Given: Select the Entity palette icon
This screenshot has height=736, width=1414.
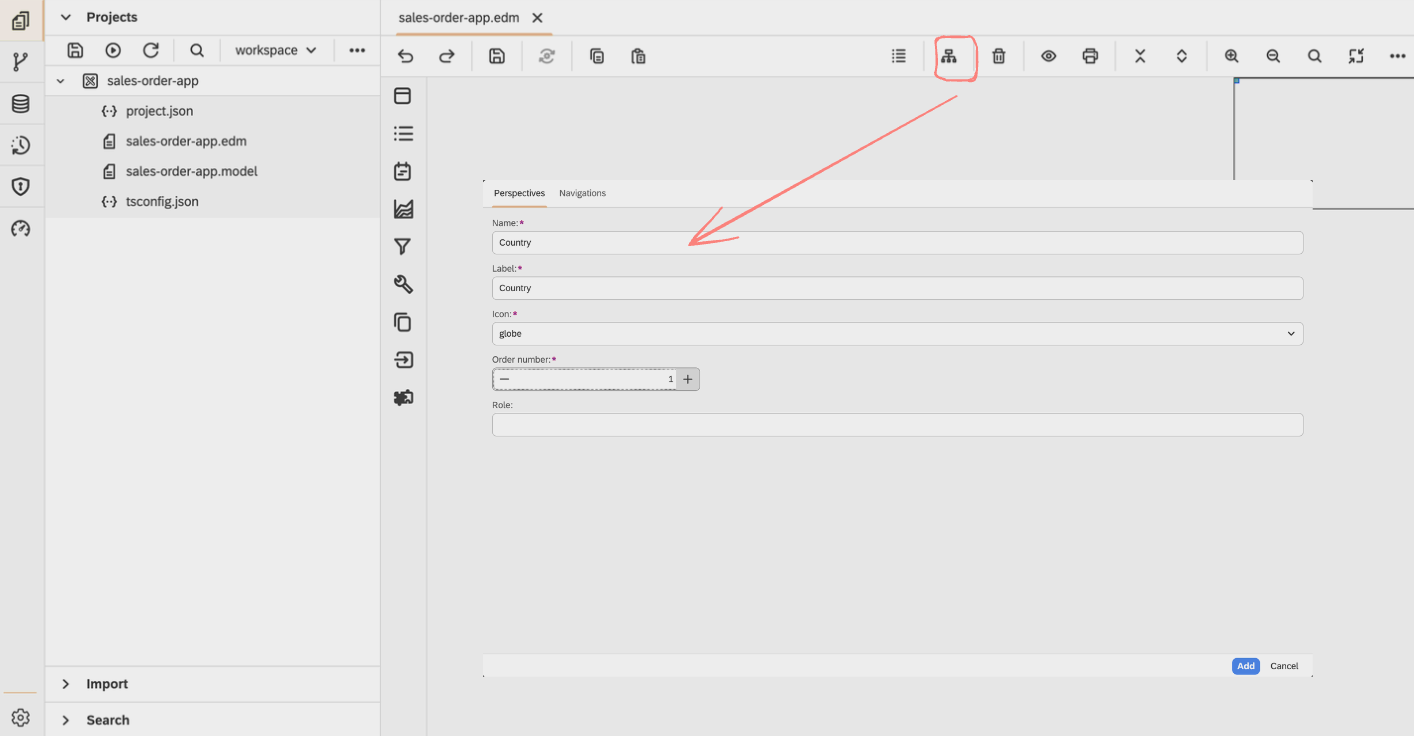Looking at the screenshot, I should pos(403,96).
